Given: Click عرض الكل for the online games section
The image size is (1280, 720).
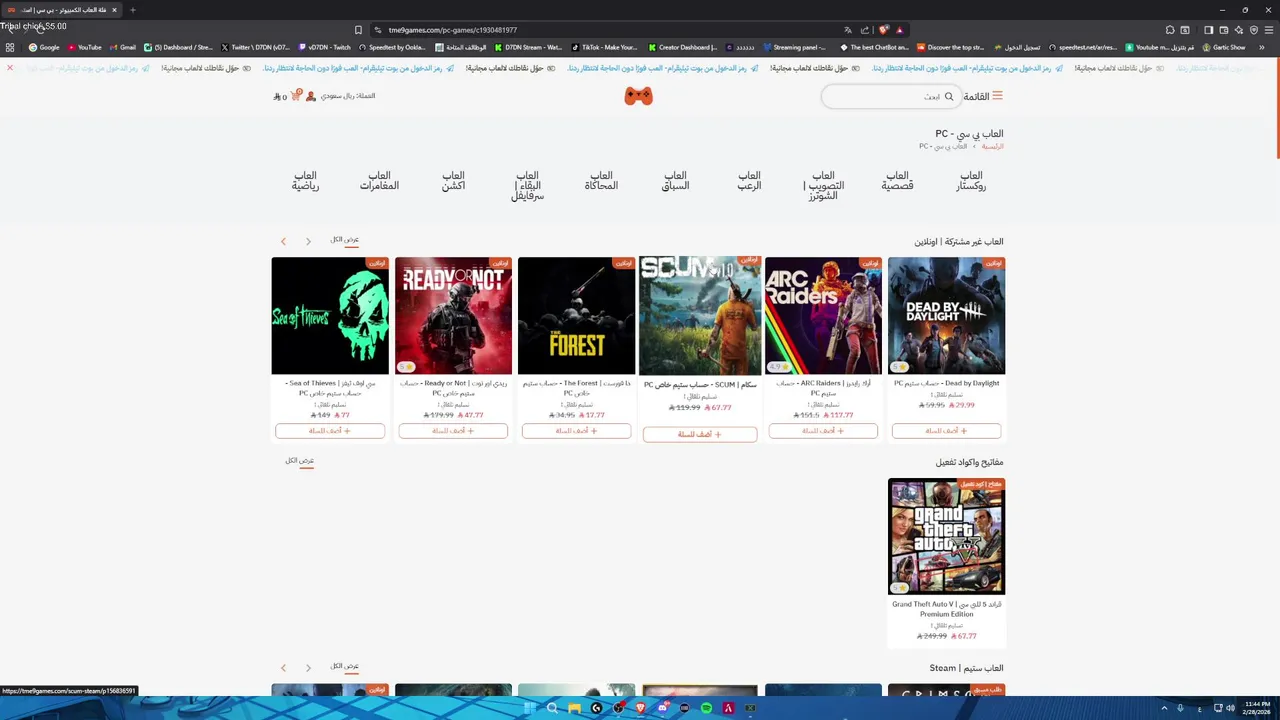Looking at the screenshot, I should click(345, 240).
